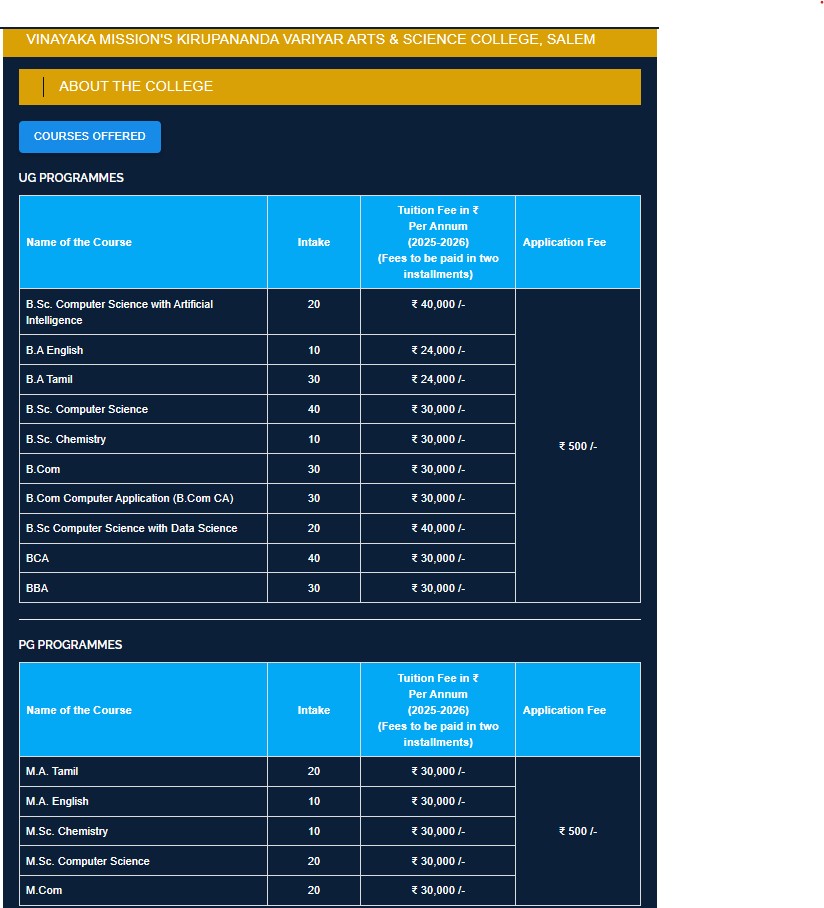This screenshot has height=908, width=824.
Task: Click PG table Name of the Course header
Action: [143, 710]
